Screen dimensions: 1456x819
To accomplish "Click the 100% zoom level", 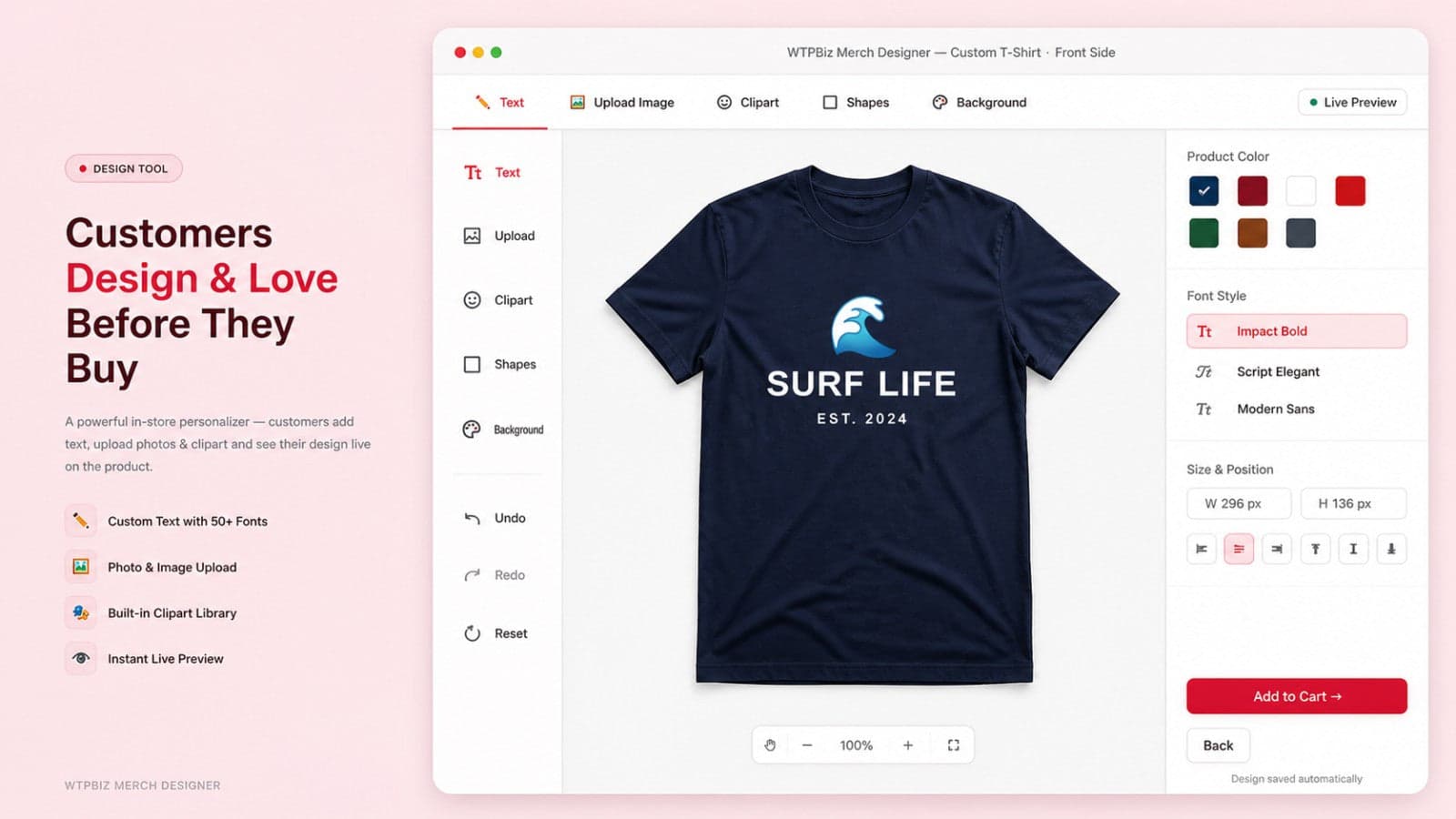I will 856,745.
